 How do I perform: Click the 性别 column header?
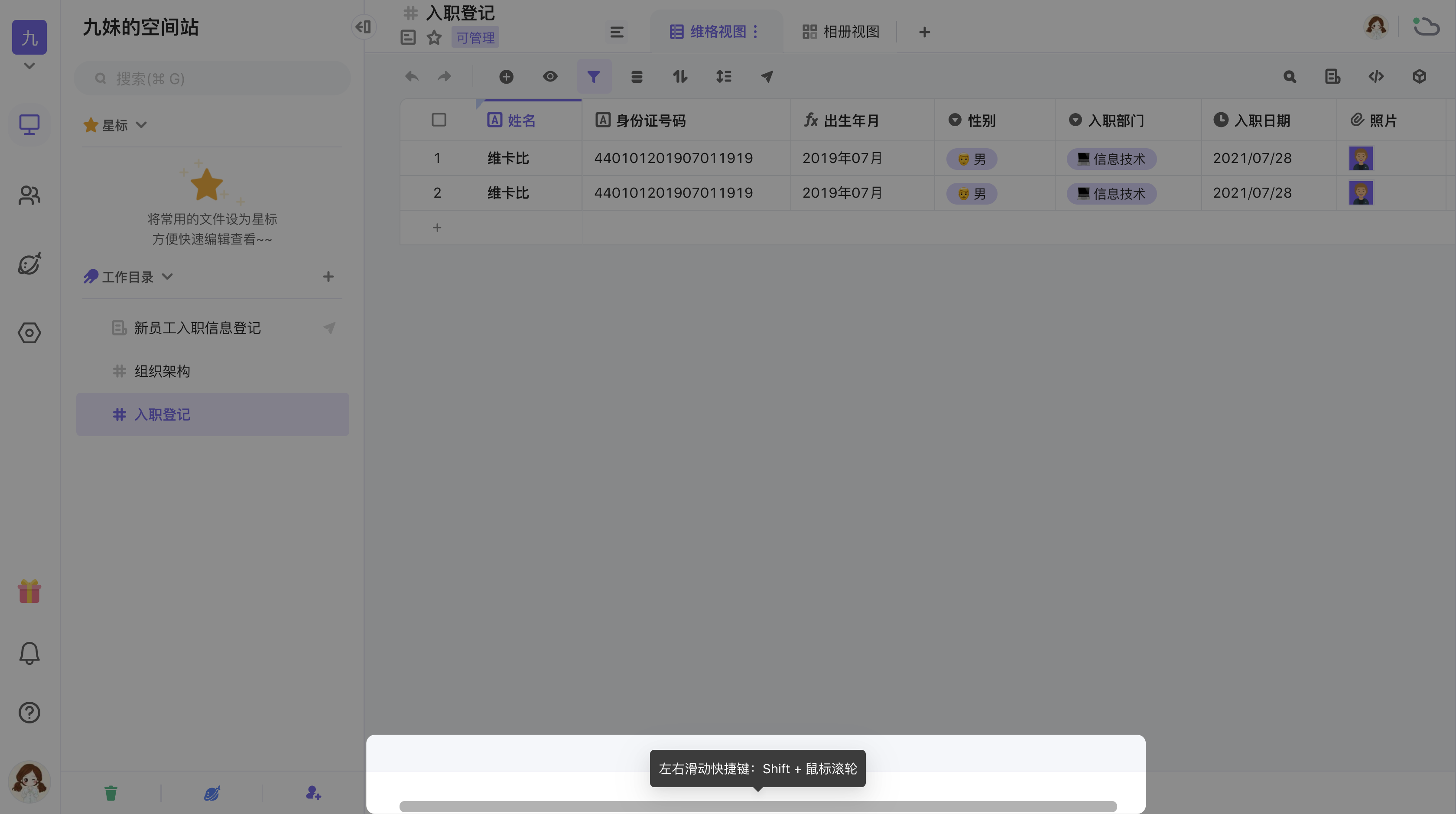pyautogui.click(x=995, y=120)
